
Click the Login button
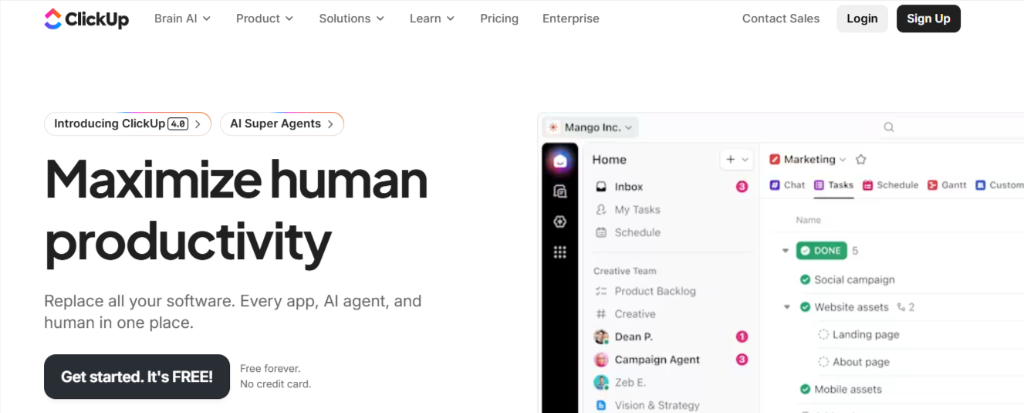pos(862,19)
